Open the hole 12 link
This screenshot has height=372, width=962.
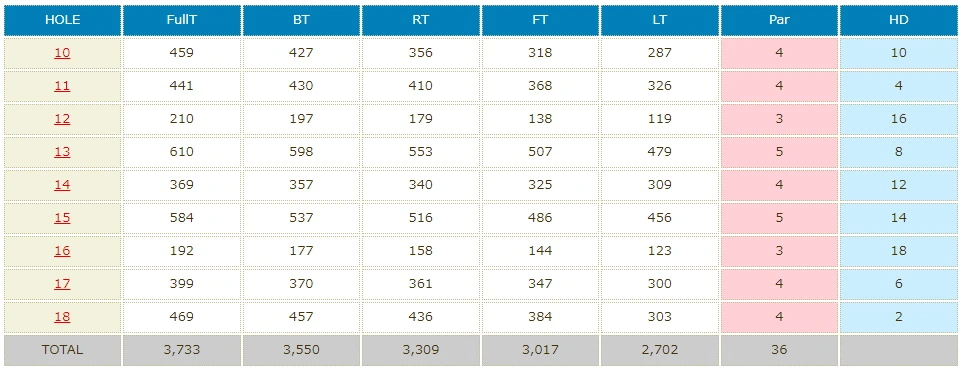[x=62, y=119]
